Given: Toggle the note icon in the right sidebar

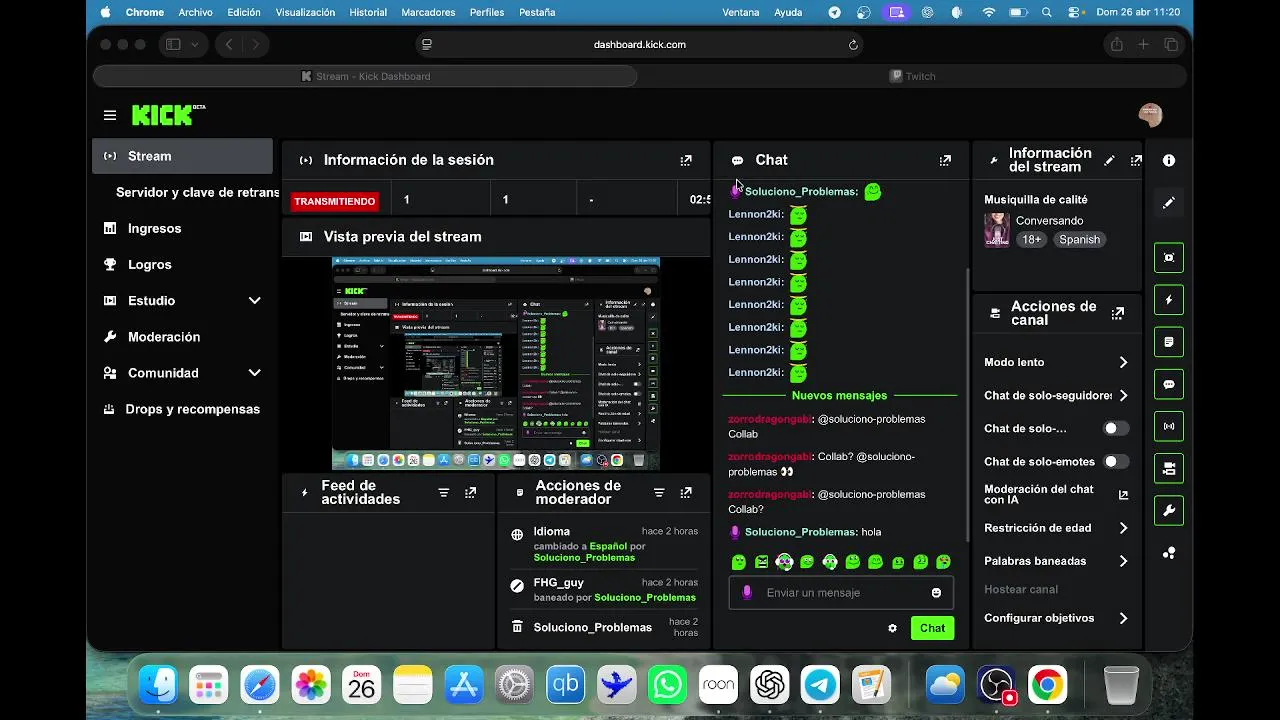Looking at the screenshot, I should click(1169, 342).
